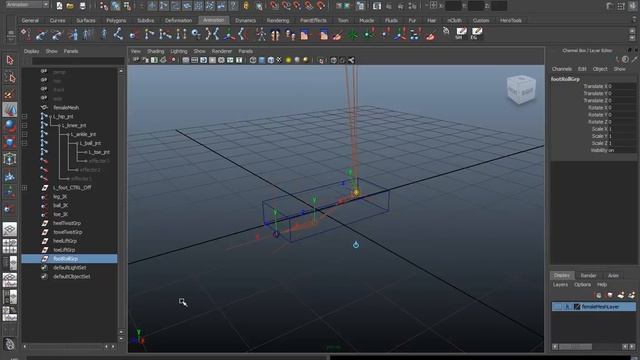This screenshot has width=640, height=360.
Task: Open Channel Box Channels menu
Action: (562, 69)
